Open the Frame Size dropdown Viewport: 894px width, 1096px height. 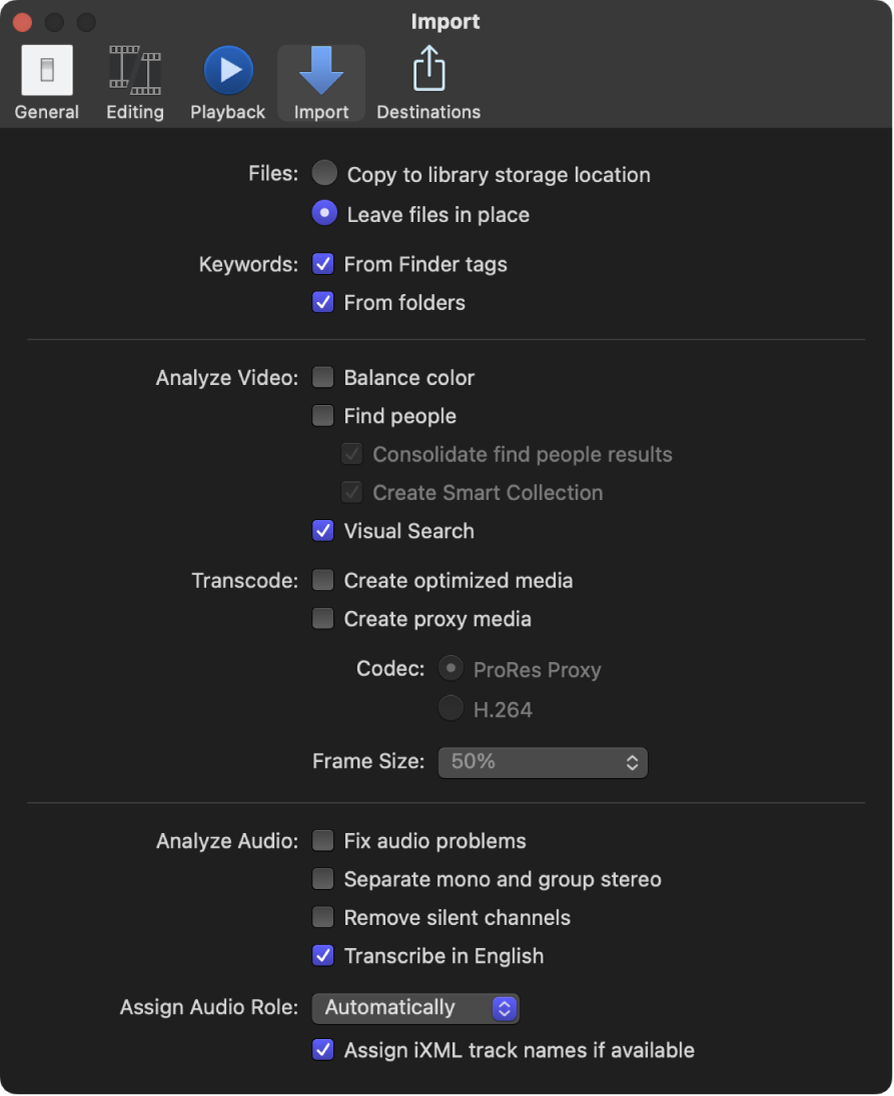[x=542, y=762]
